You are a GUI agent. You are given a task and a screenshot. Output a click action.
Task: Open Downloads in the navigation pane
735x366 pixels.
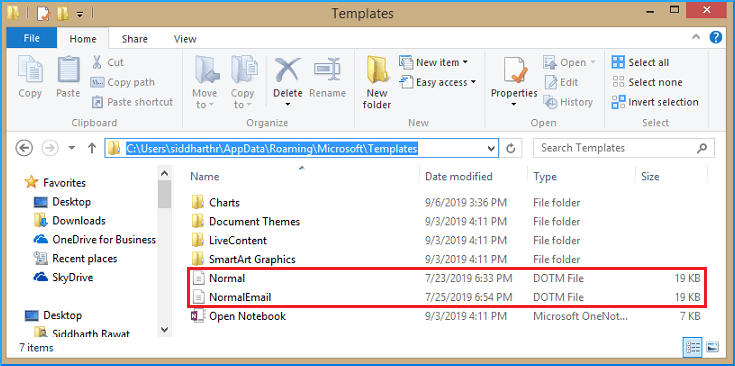point(70,221)
